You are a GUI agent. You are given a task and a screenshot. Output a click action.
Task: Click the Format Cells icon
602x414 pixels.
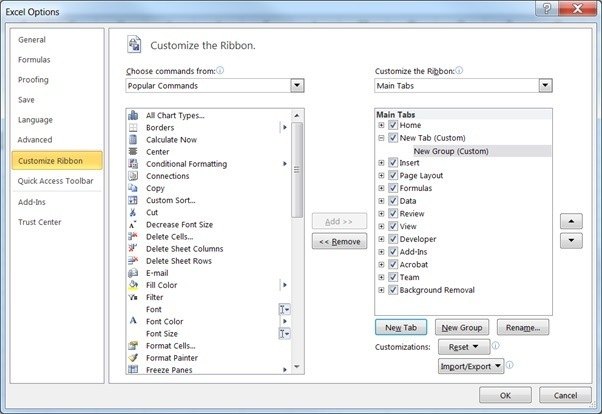click(133, 346)
